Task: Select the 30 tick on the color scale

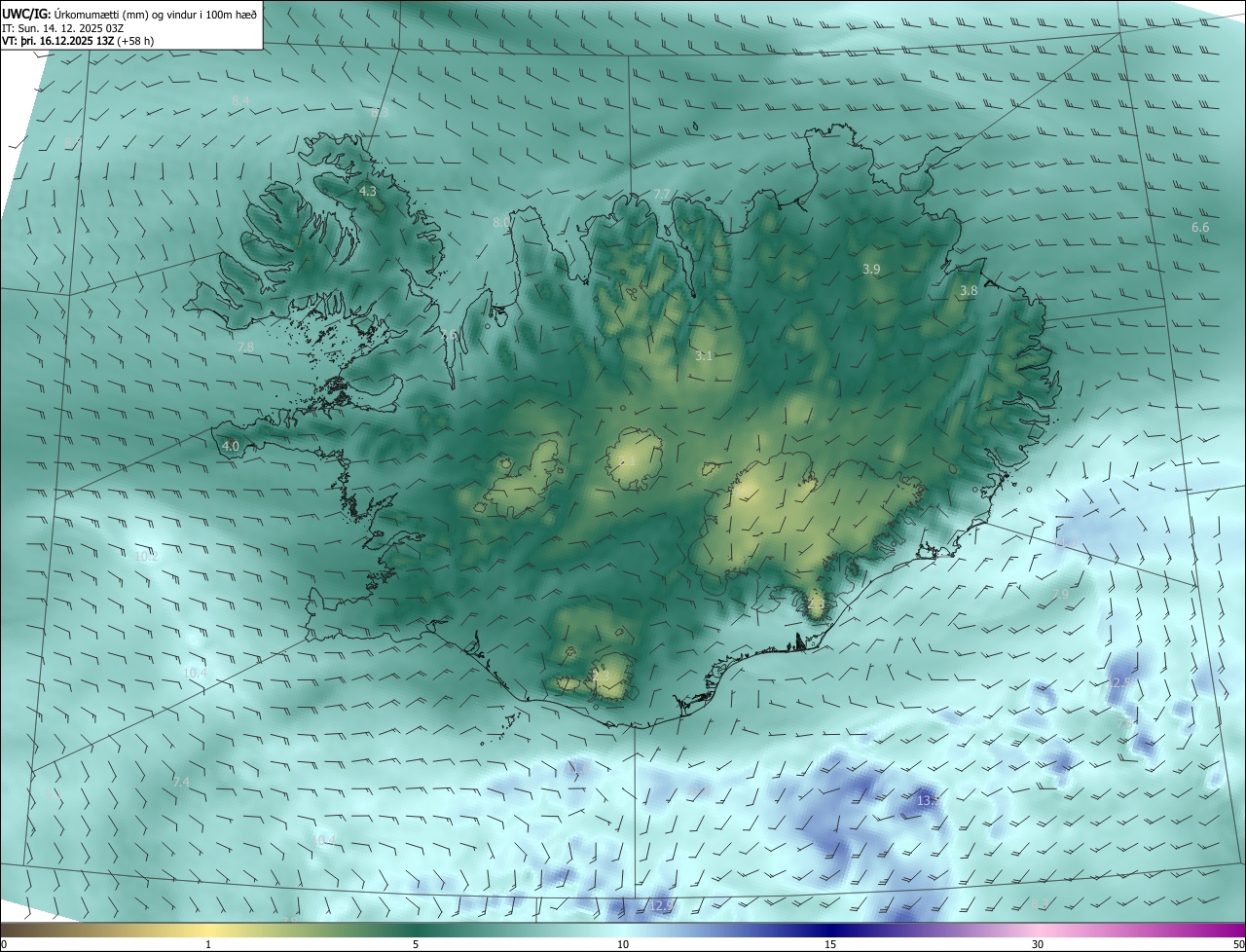Action: click(x=1038, y=944)
